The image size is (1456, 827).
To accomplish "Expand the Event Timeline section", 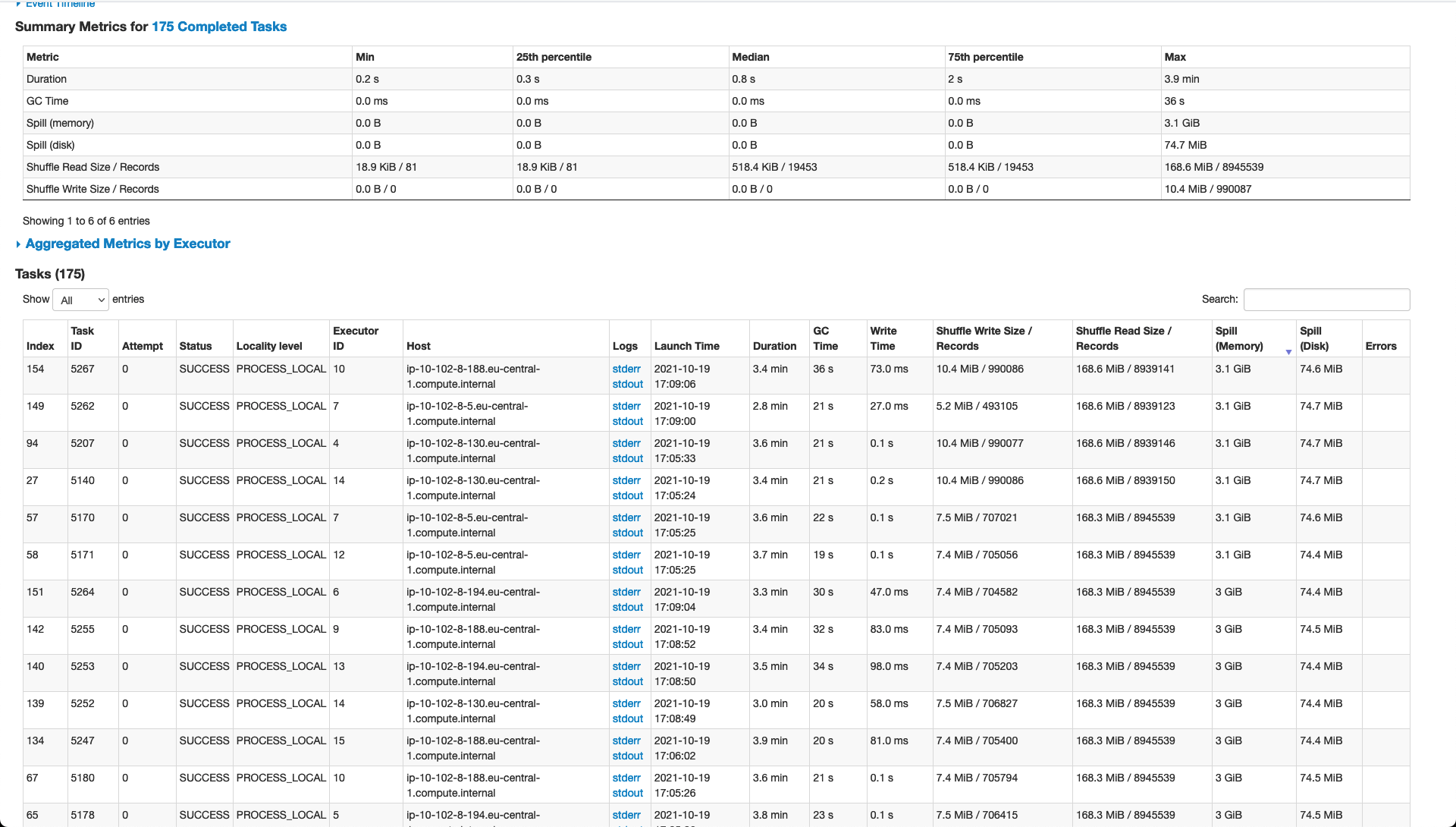I will click(x=60, y=4).
